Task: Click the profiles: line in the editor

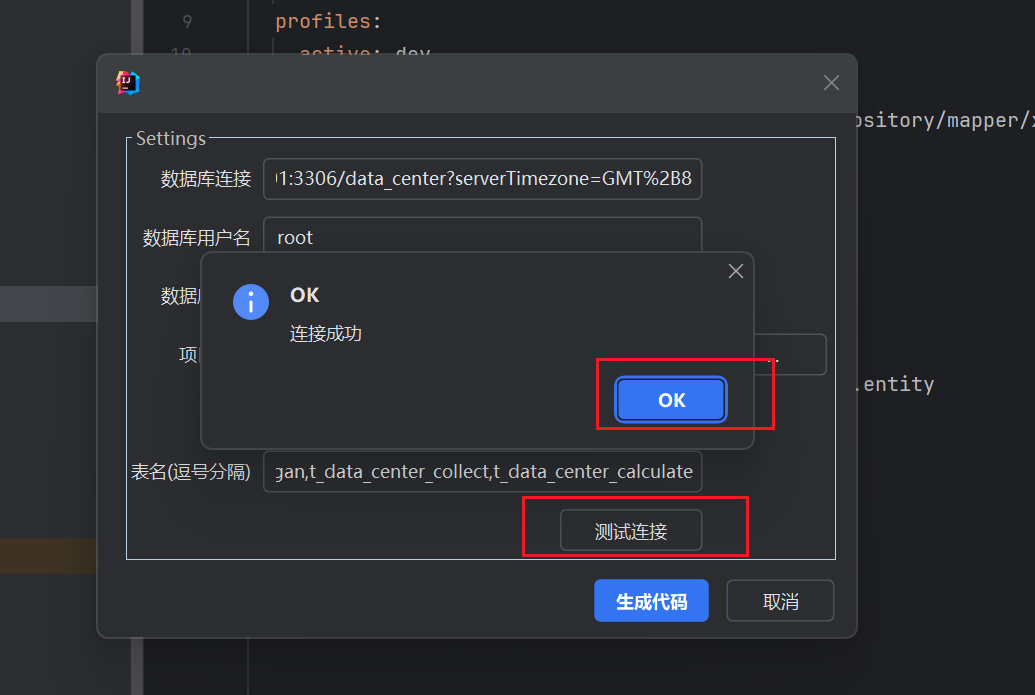Action: (x=328, y=21)
